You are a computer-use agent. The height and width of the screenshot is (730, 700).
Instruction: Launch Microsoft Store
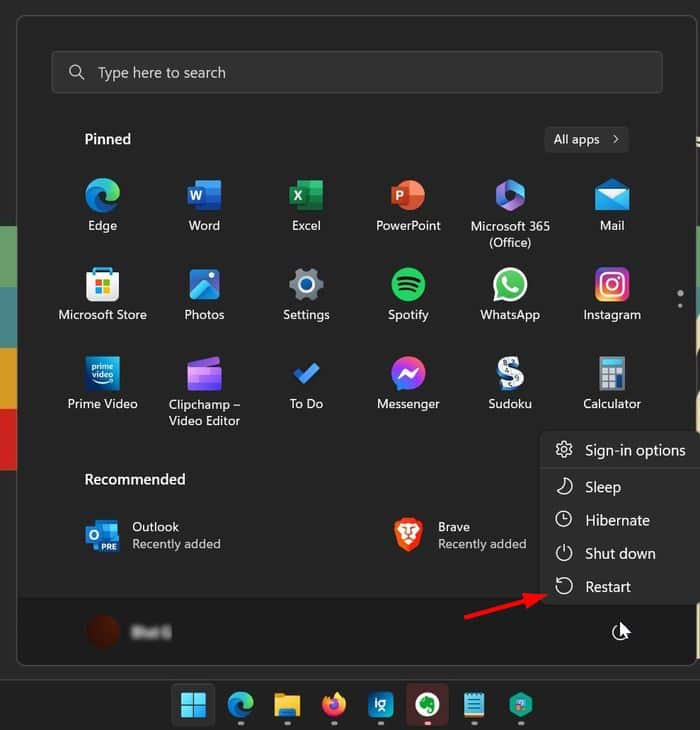(x=102, y=294)
